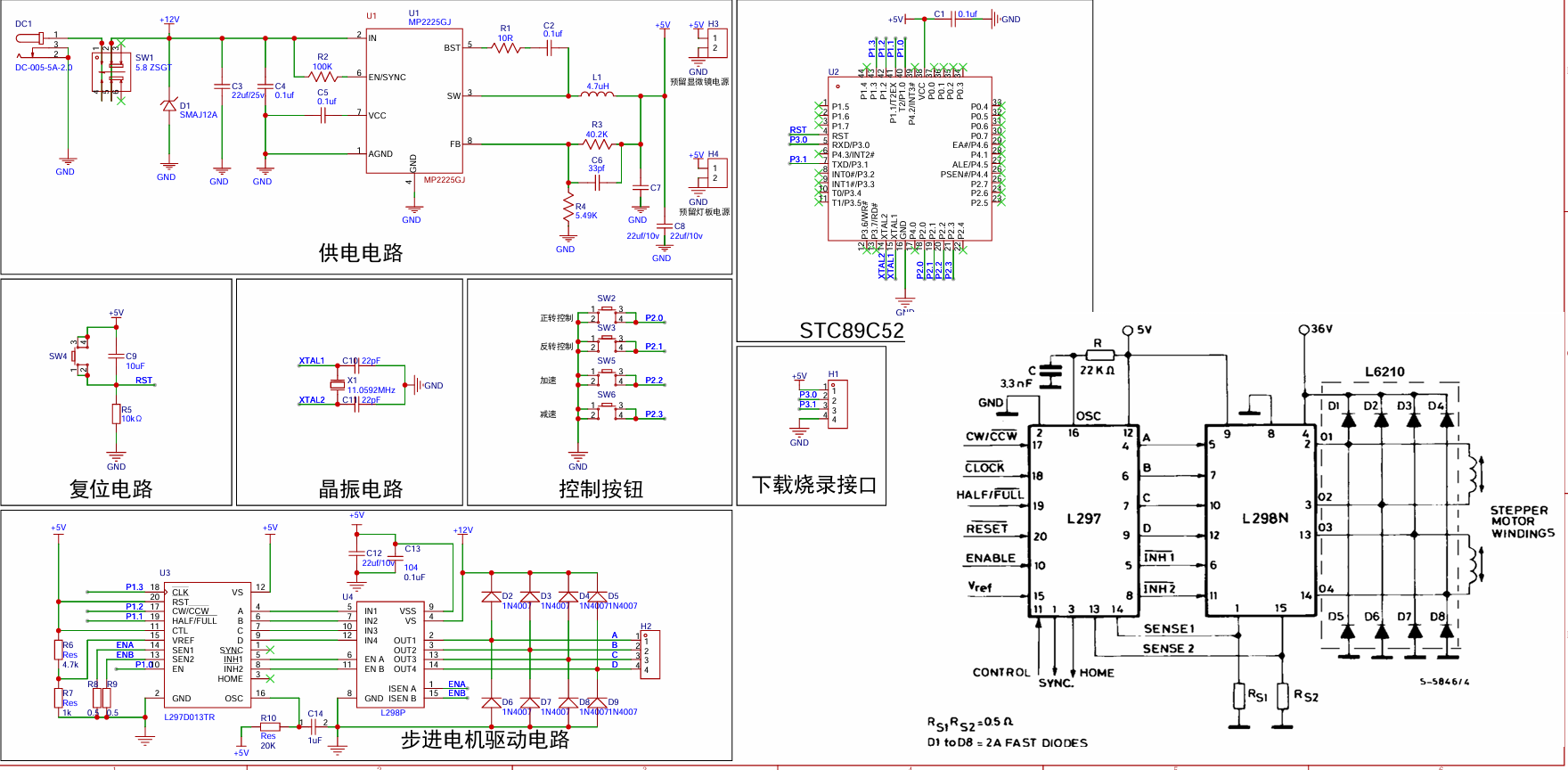Select the 减速 label
The width and height of the screenshot is (1568, 770).
548,414
